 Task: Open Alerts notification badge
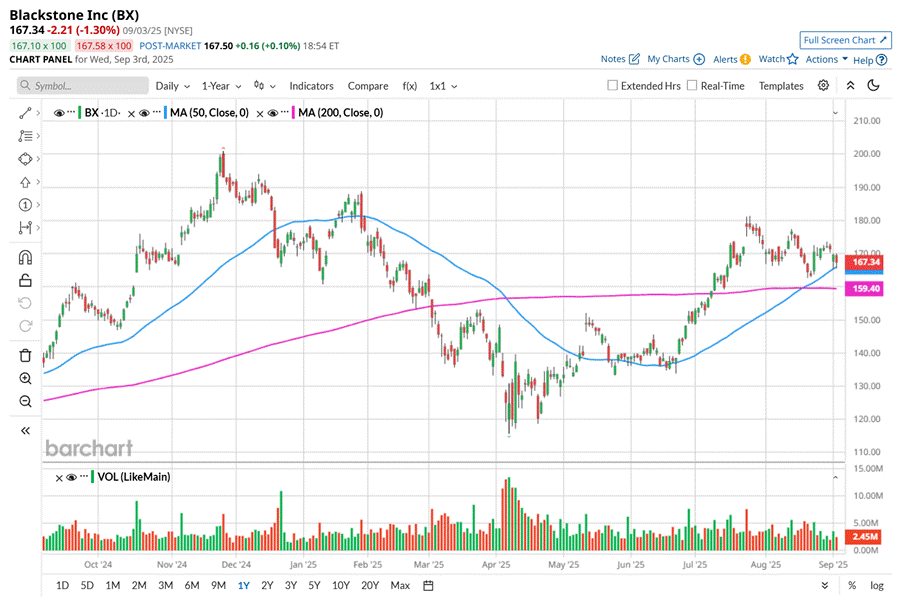(x=745, y=59)
